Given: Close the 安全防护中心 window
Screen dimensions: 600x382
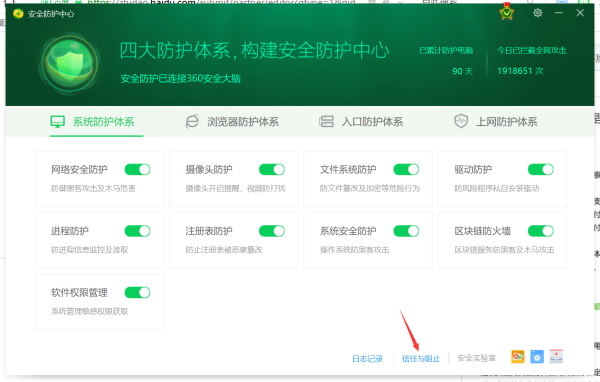Looking at the screenshot, I should tap(580, 13).
